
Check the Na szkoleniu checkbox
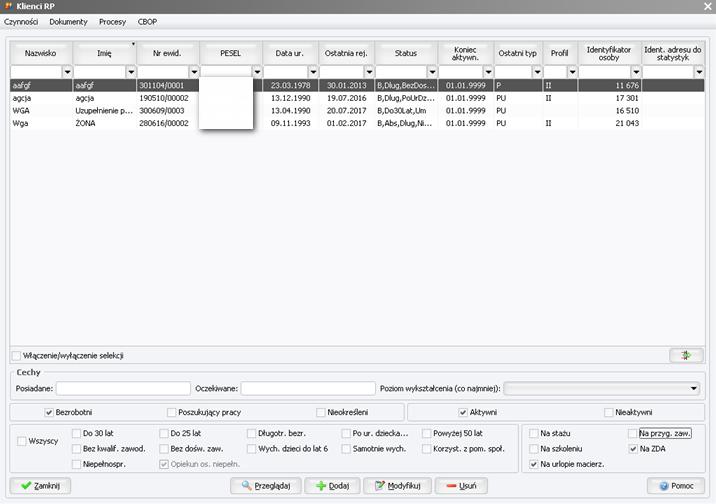click(x=533, y=449)
